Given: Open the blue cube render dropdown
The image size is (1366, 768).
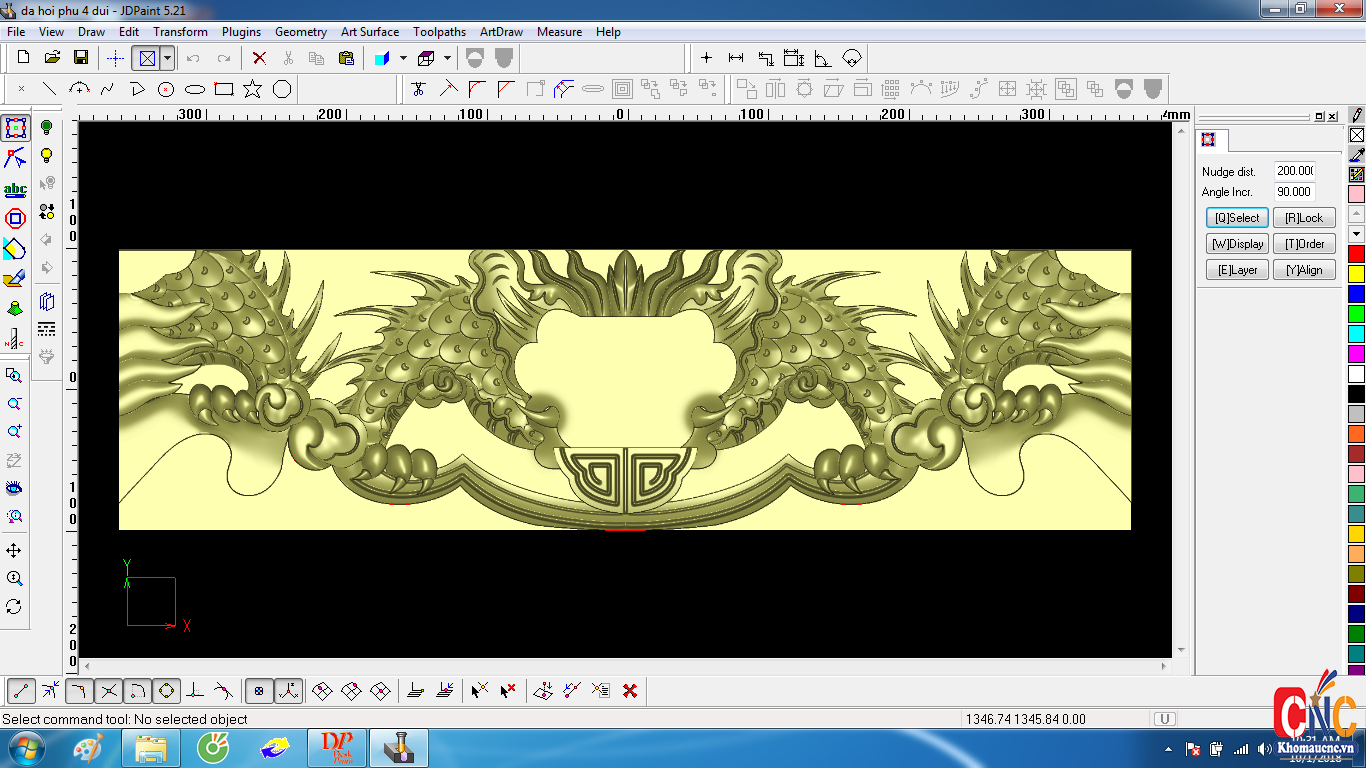Looking at the screenshot, I should coord(403,58).
